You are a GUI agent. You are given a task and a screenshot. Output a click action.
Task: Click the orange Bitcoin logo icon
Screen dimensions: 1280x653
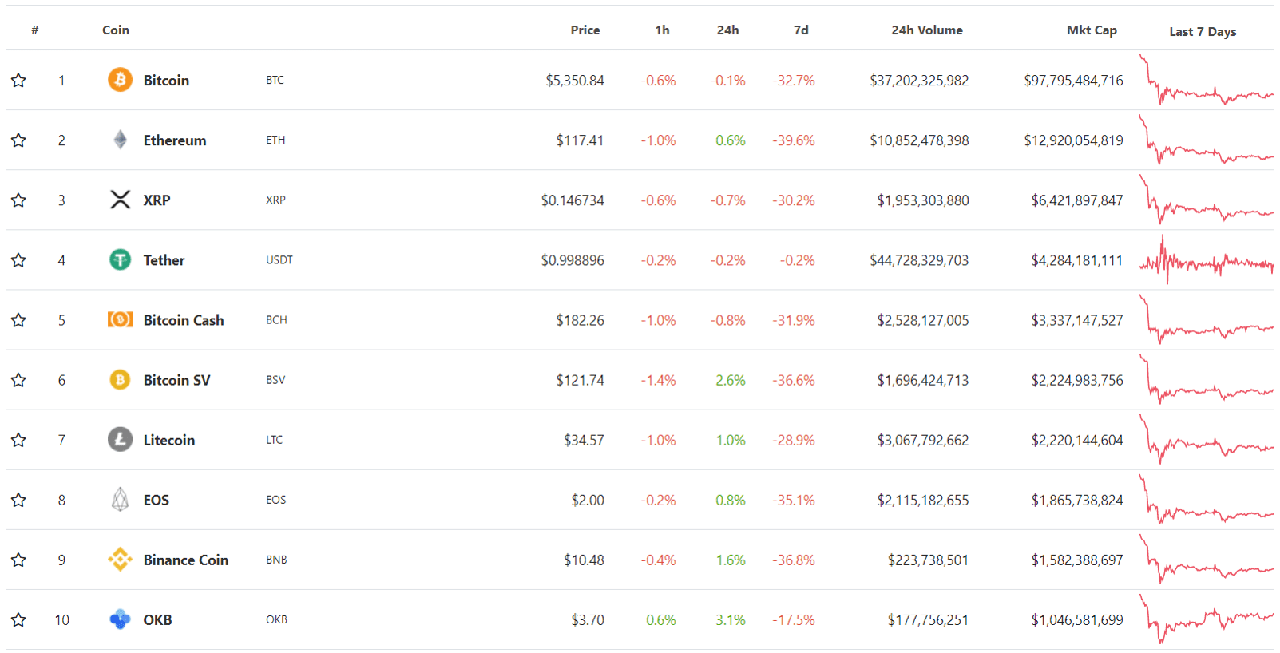tap(120, 80)
